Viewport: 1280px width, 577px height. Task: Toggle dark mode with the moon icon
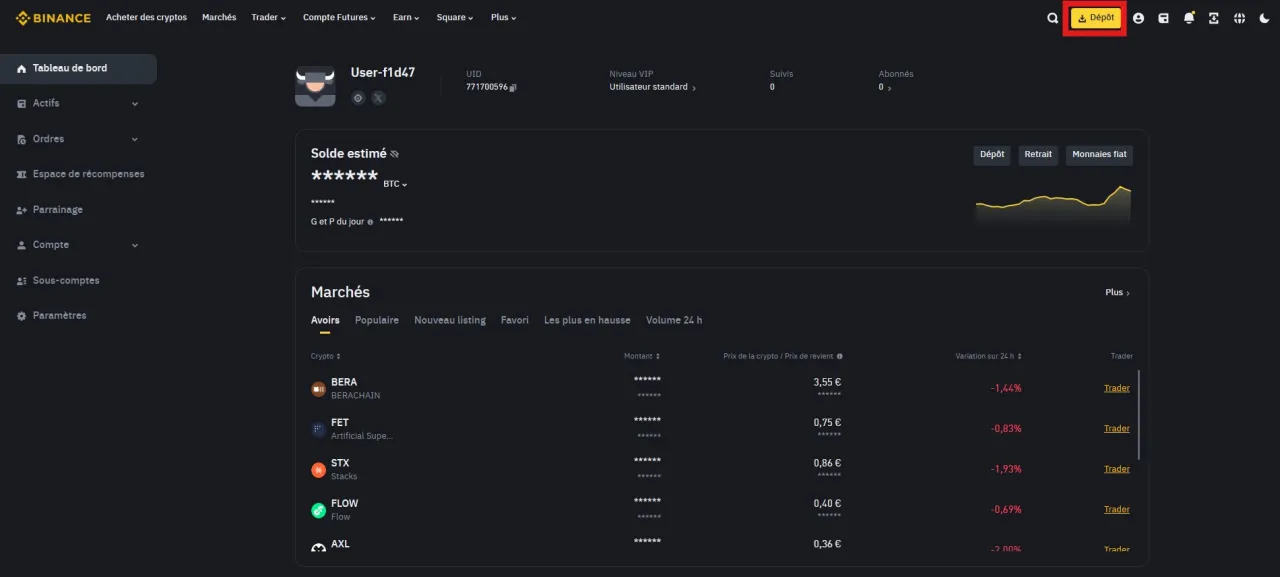(1263, 17)
